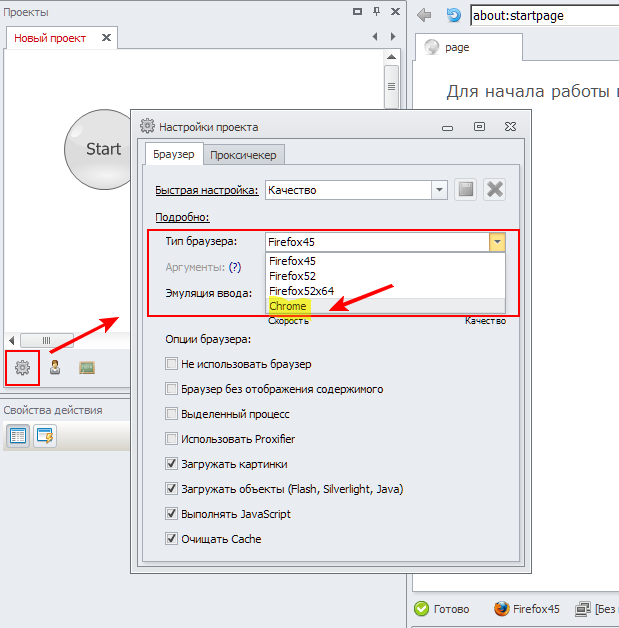The width and height of the screenshot is (619, 628).
Task: Go to next project tab arrow
Action: 393,36
